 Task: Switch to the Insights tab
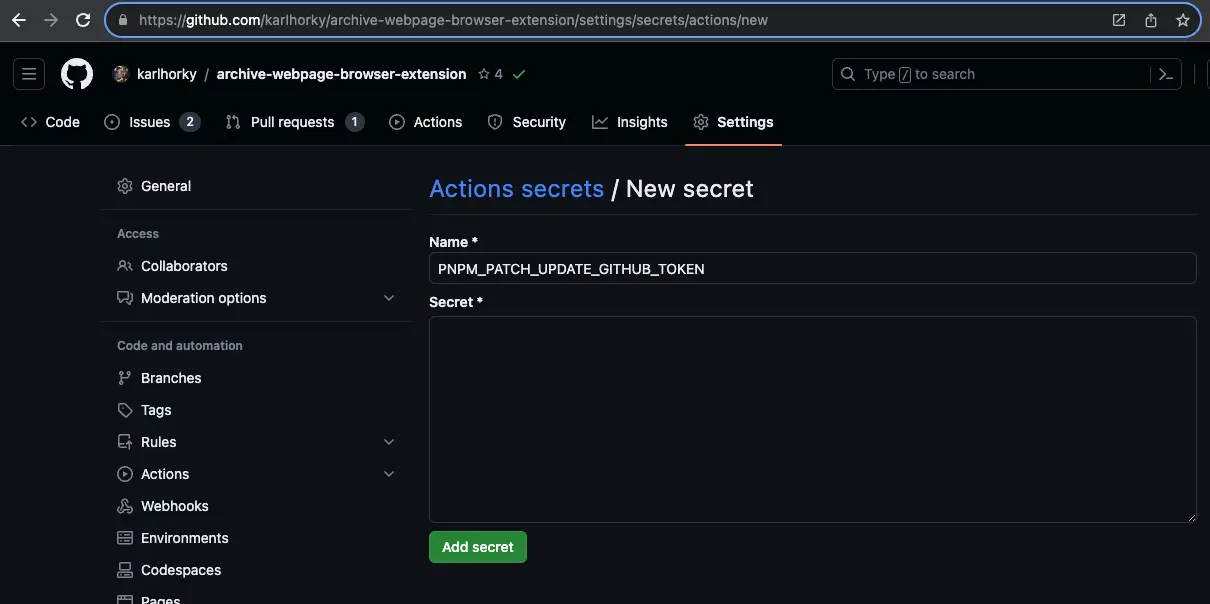(x=629, y=122)
